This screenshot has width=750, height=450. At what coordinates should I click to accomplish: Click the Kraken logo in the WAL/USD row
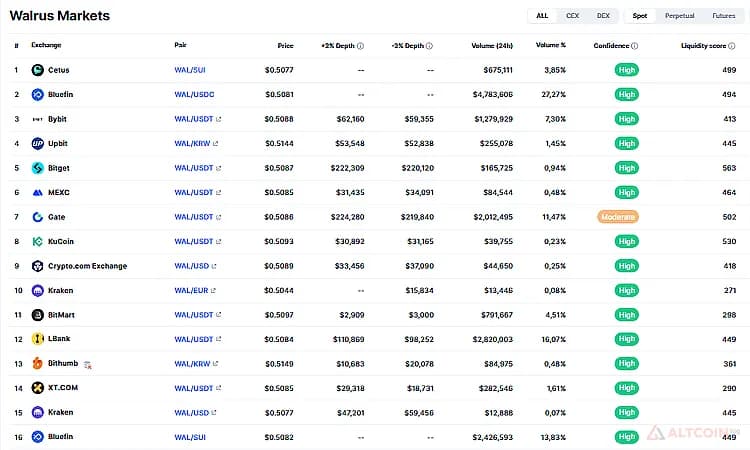[37, 412]
